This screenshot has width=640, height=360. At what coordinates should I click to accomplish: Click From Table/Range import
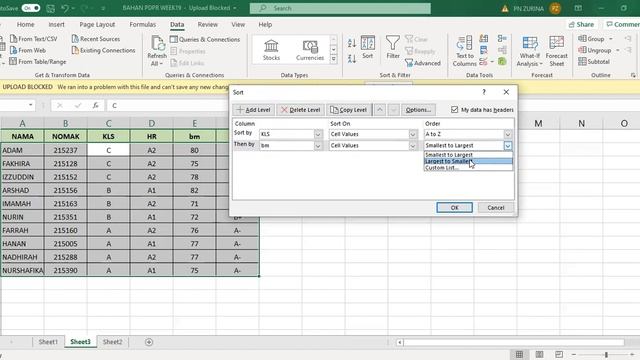[x=38, y=62]
